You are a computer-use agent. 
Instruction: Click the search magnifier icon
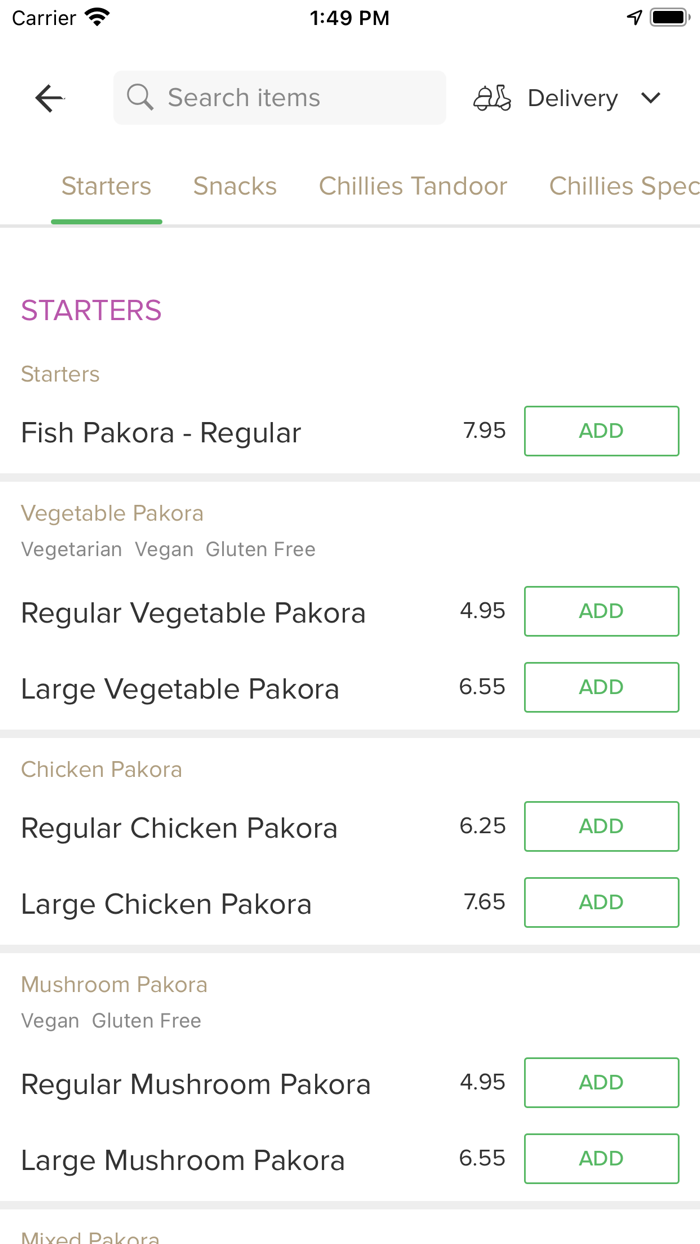(x=140, y=98)
